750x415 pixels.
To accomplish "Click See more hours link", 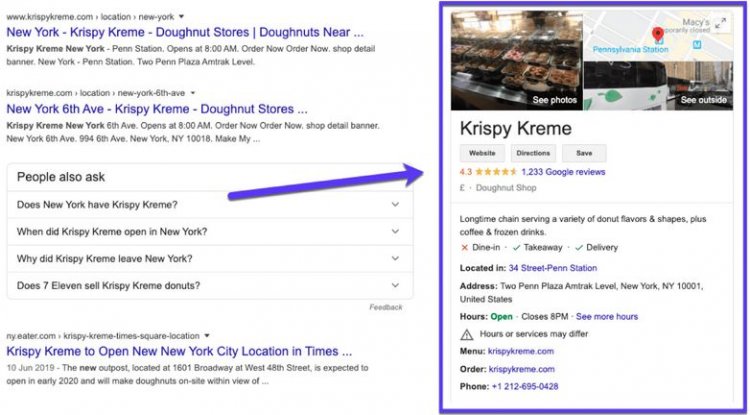I will (x=607, y=317).
